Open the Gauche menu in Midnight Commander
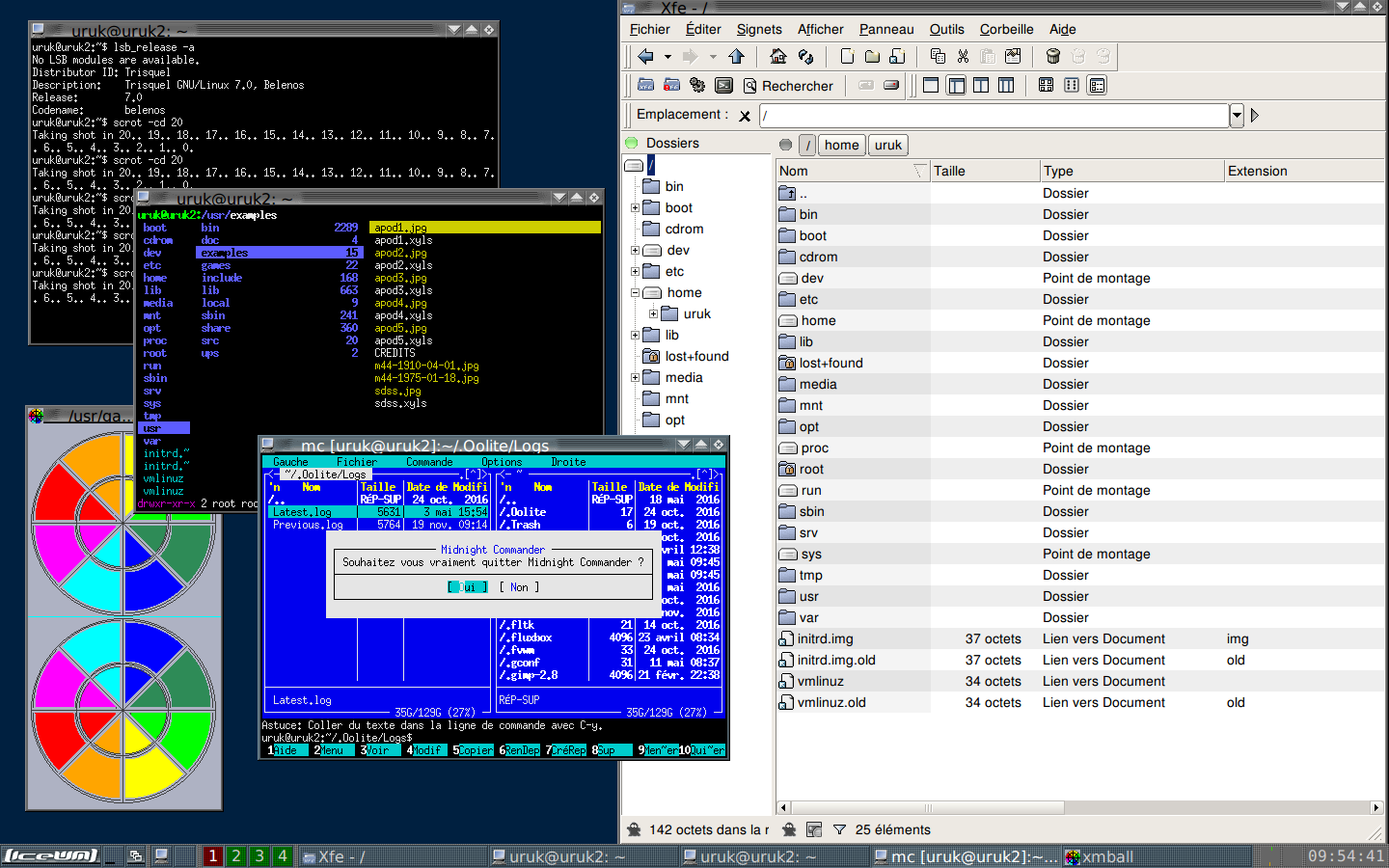 [290, 462]
